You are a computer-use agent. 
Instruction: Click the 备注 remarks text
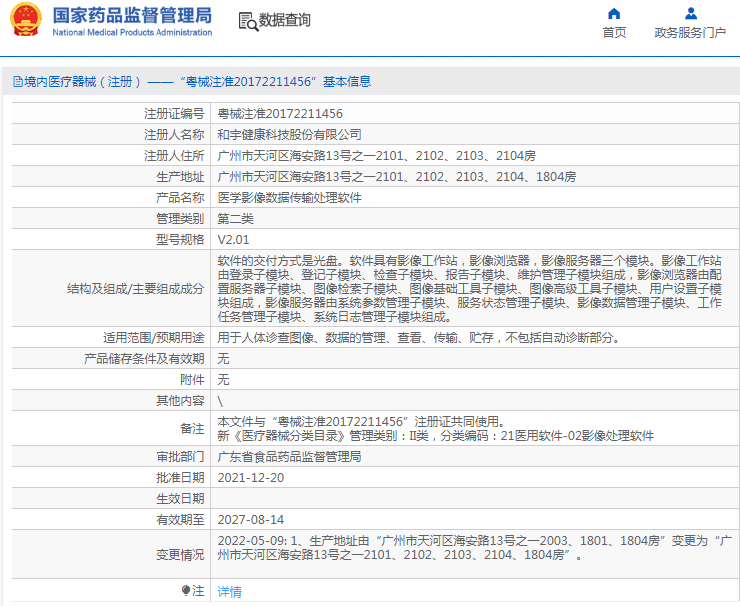pos(436,429)
